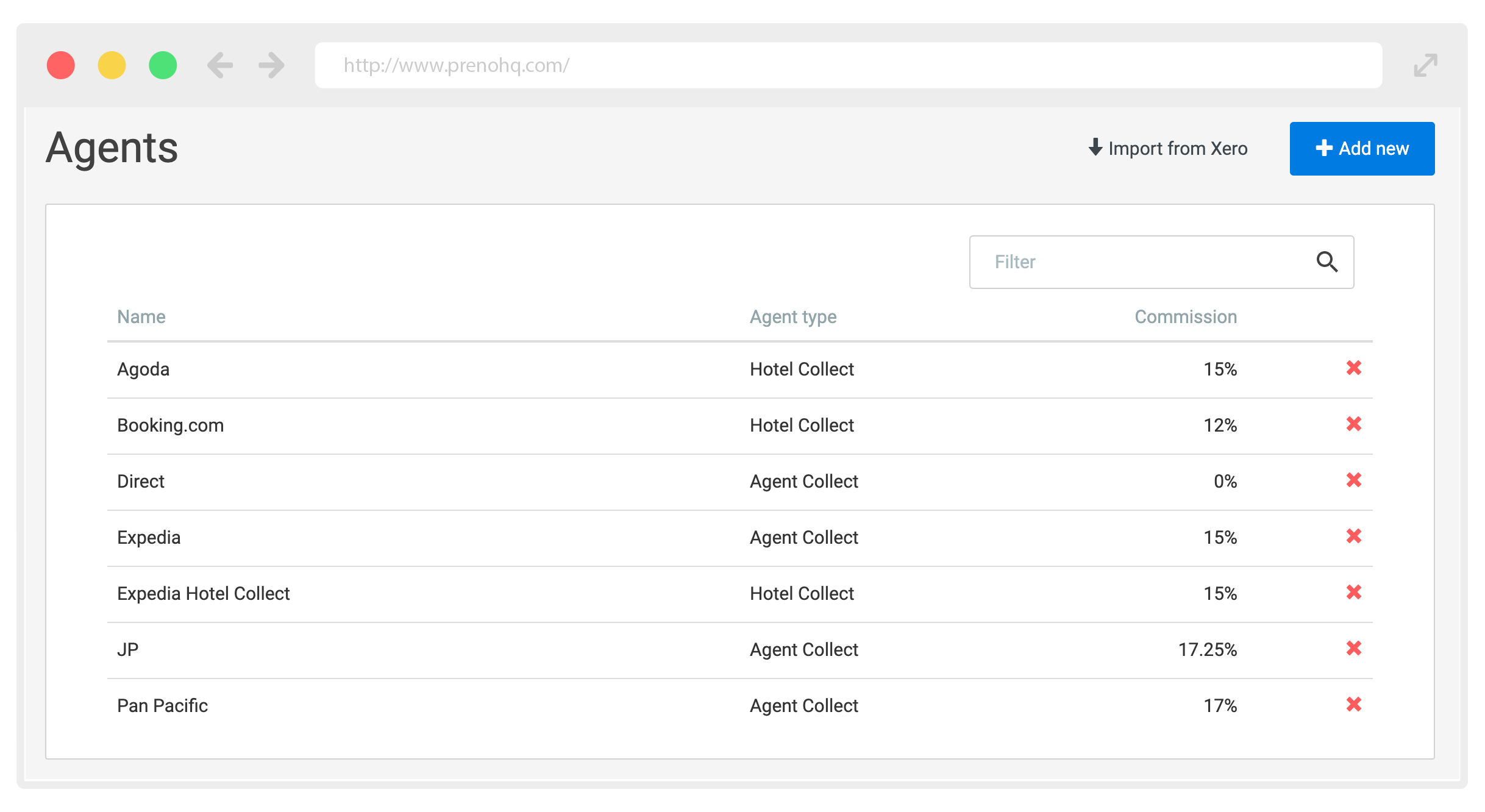
Task: Click the Agents page heading
Action: click(112, 148)
